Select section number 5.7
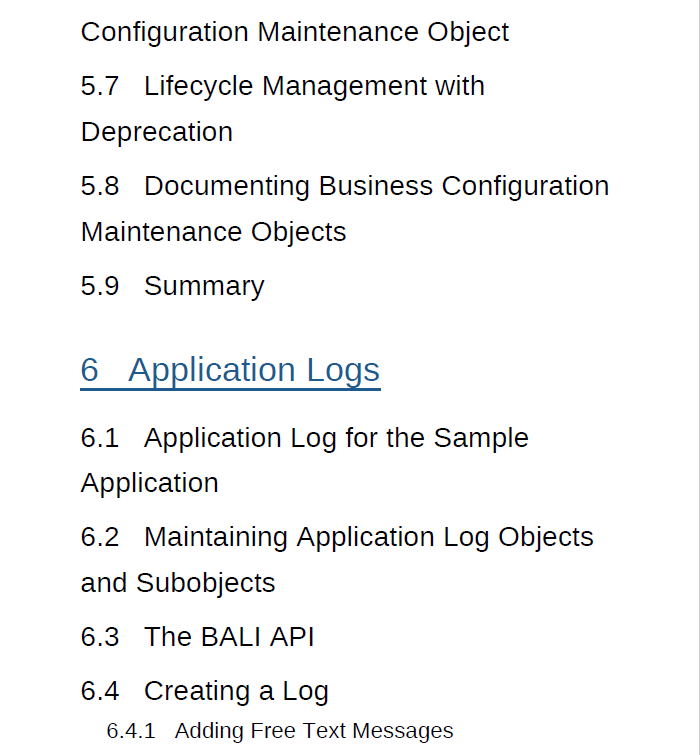 coord(100,86)
